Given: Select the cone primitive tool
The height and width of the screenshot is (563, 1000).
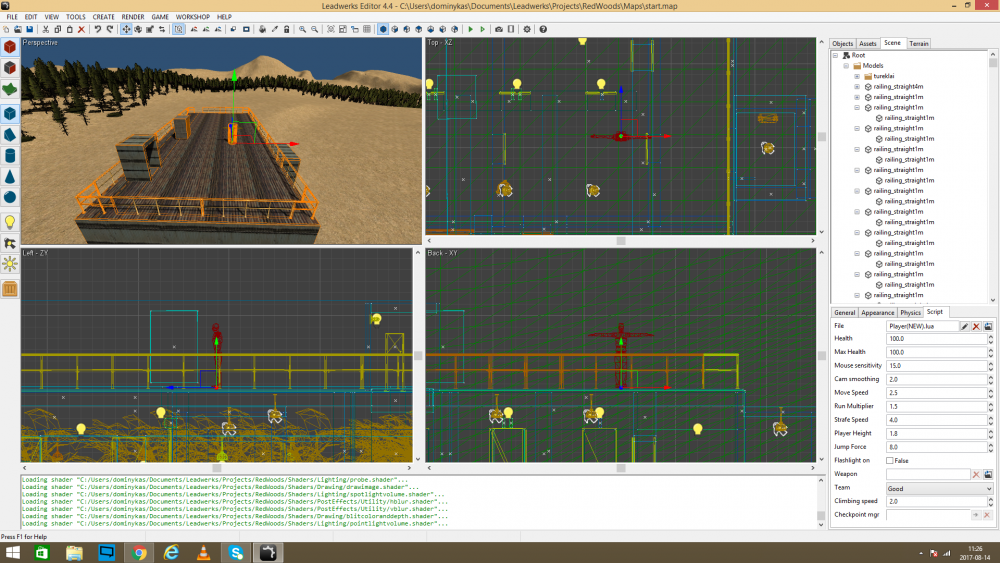Looking at the screenshot, I should [x=10, y=176].
